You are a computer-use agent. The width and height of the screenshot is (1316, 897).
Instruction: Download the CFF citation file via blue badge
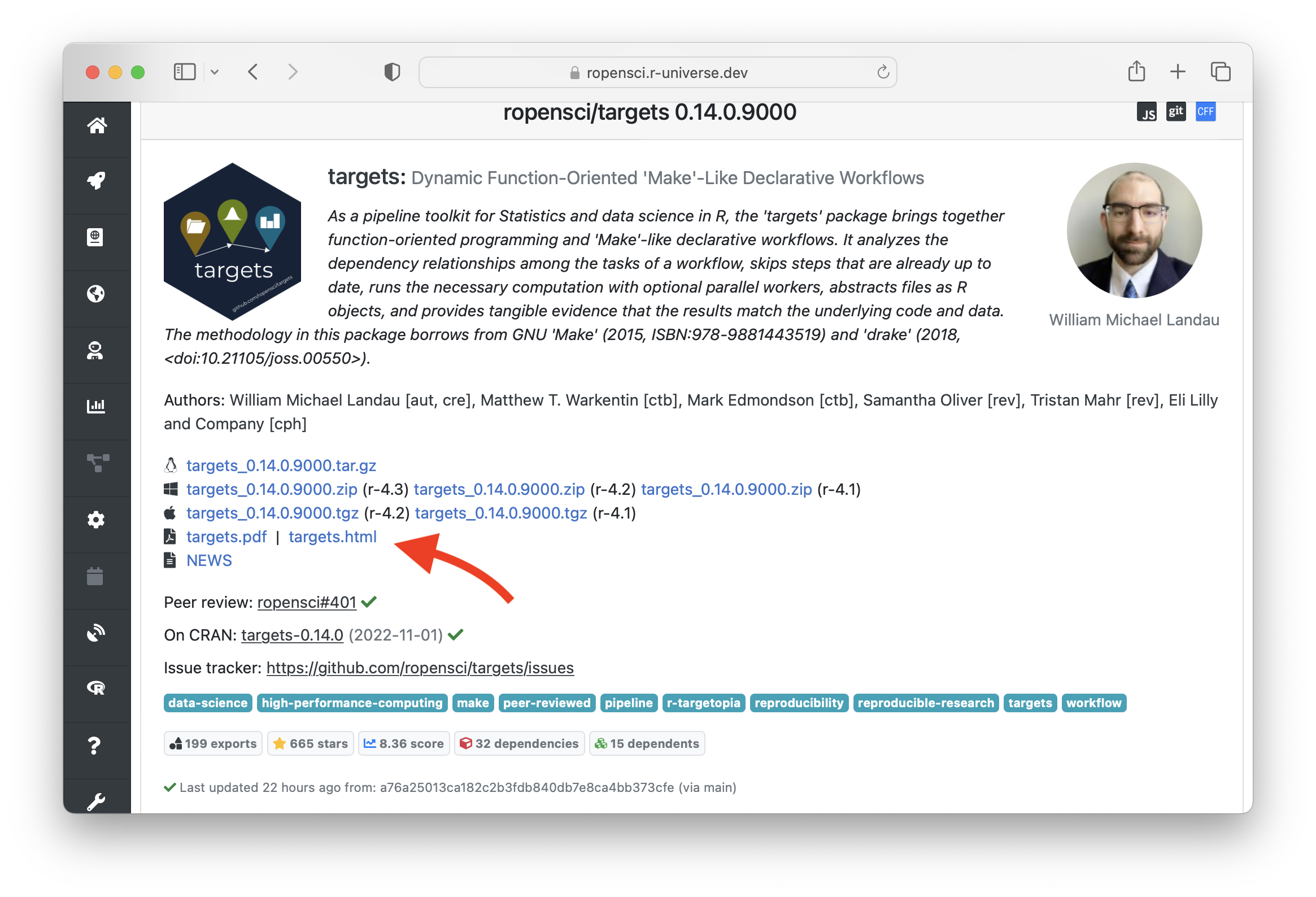coord(1205,111)
